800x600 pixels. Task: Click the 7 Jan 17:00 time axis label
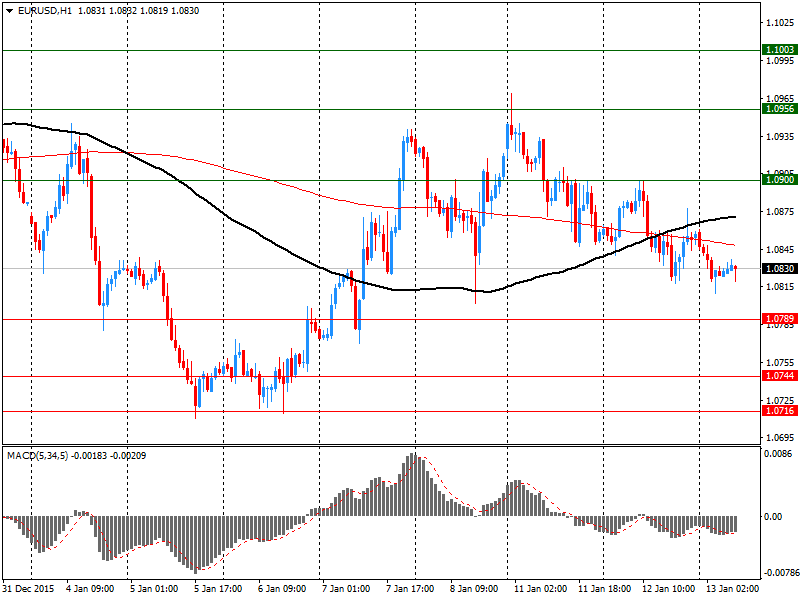(x=410, y=589)
